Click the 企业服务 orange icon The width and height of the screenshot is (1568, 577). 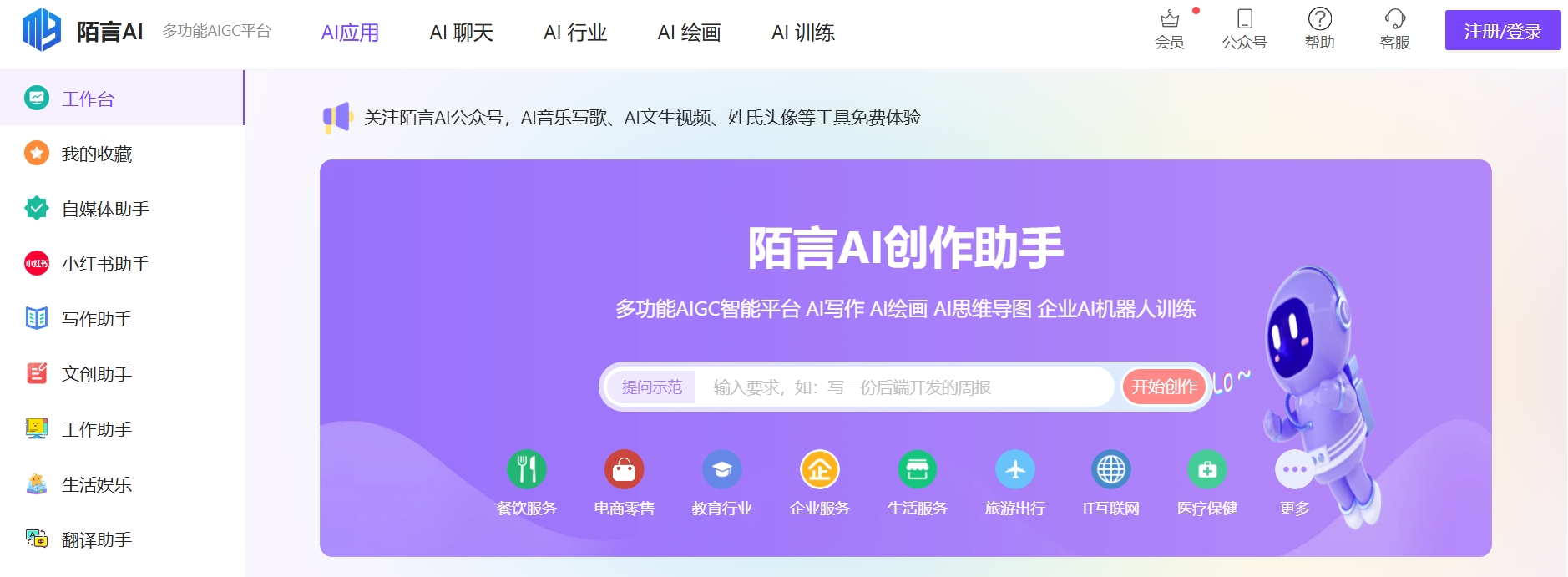(x=819, y=470)
